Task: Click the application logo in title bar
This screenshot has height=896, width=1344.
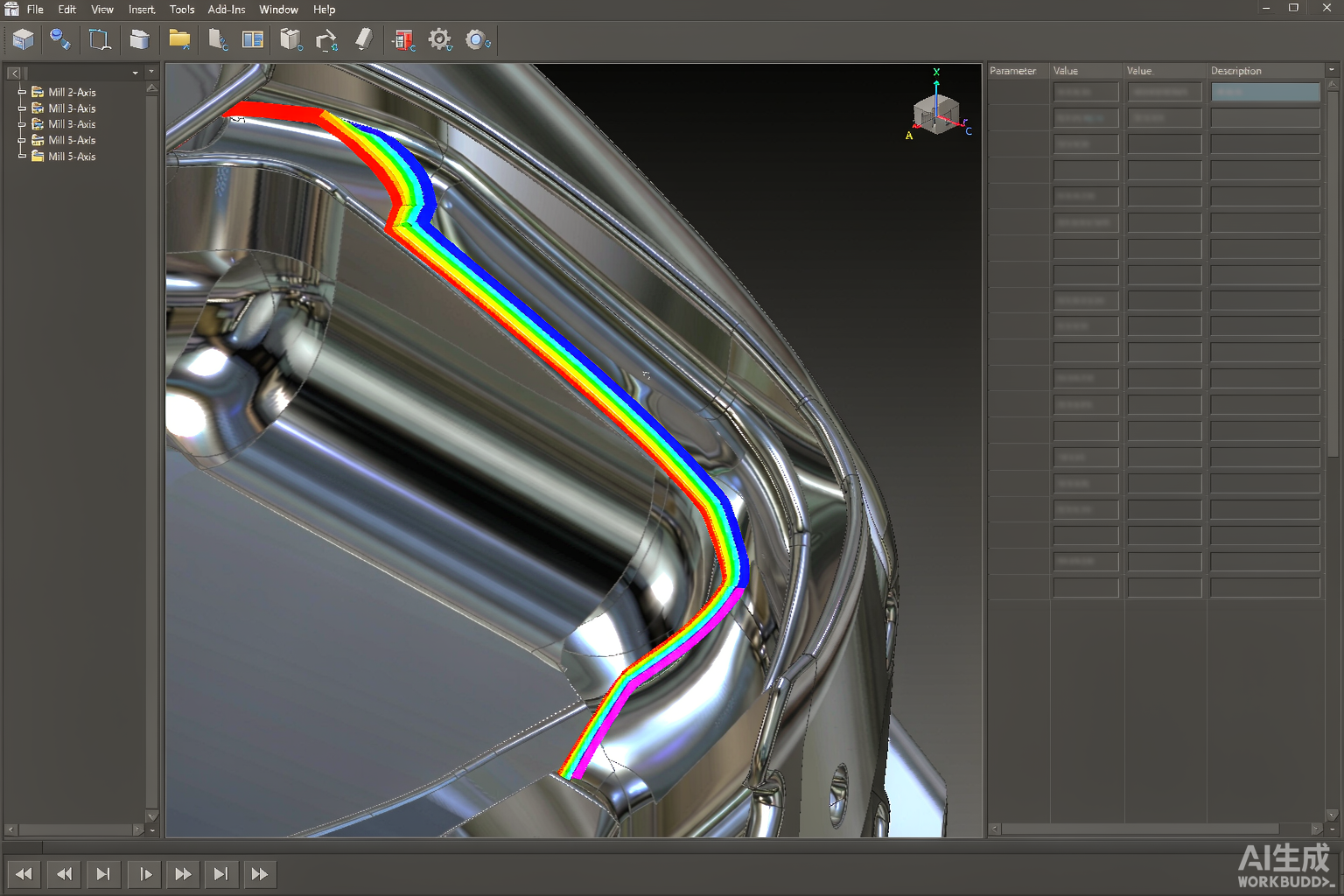Action: point(11,9)
